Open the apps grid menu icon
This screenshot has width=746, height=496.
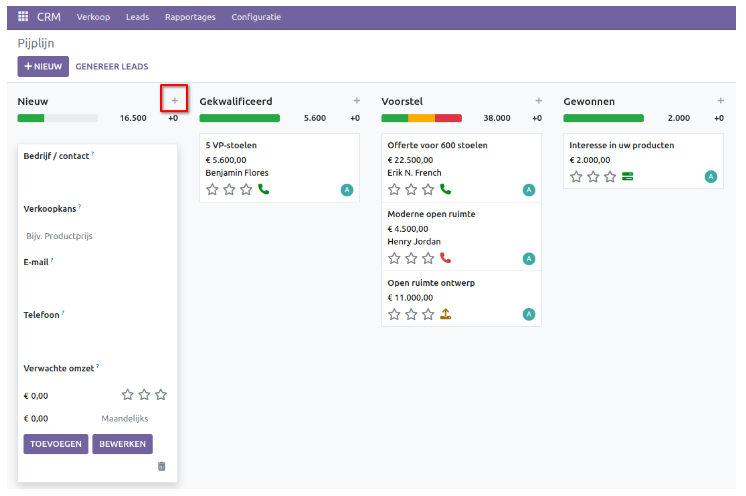[23, 17]
